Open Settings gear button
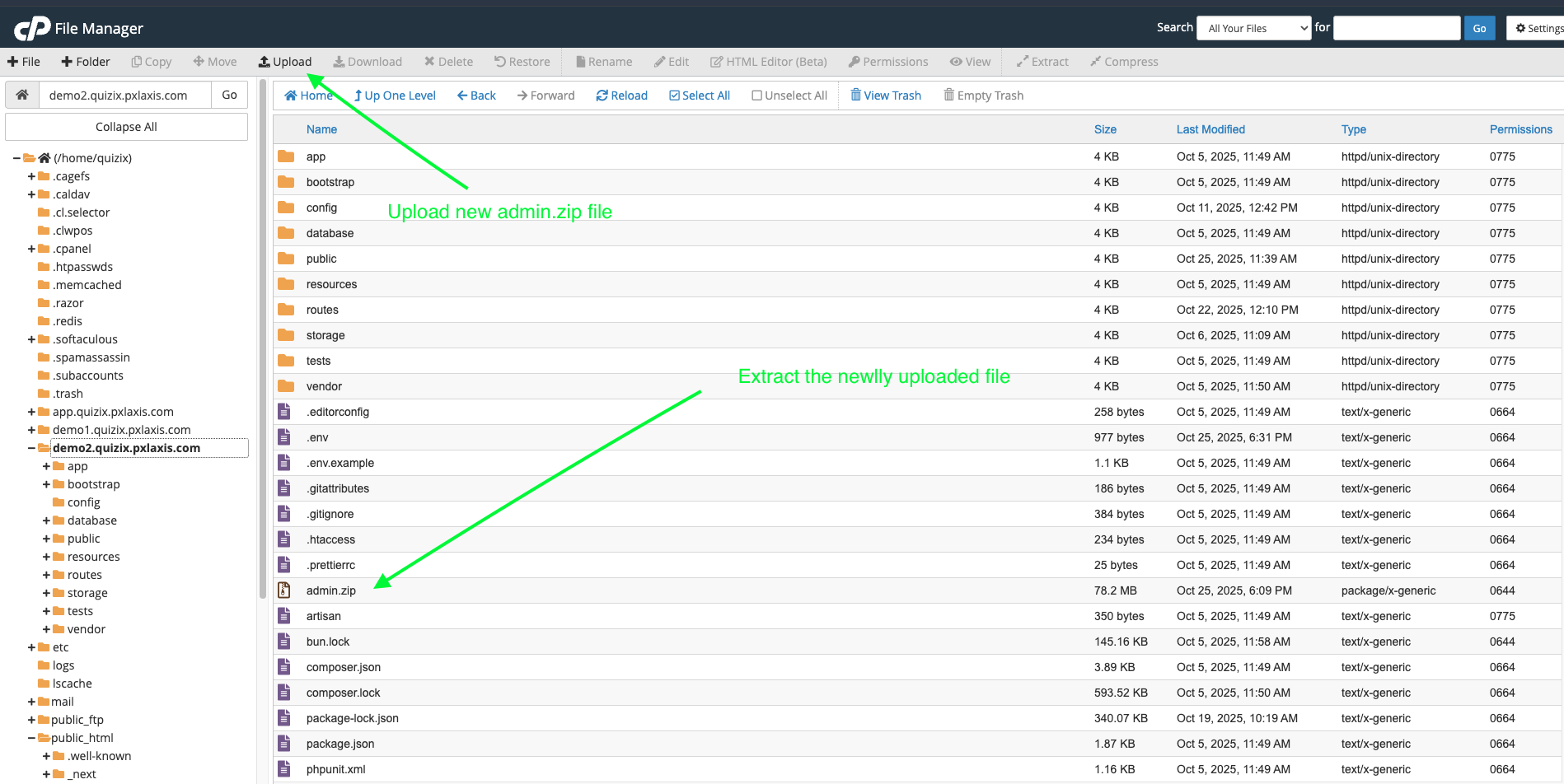1564x784 pixels. (x=1538, y=28)
